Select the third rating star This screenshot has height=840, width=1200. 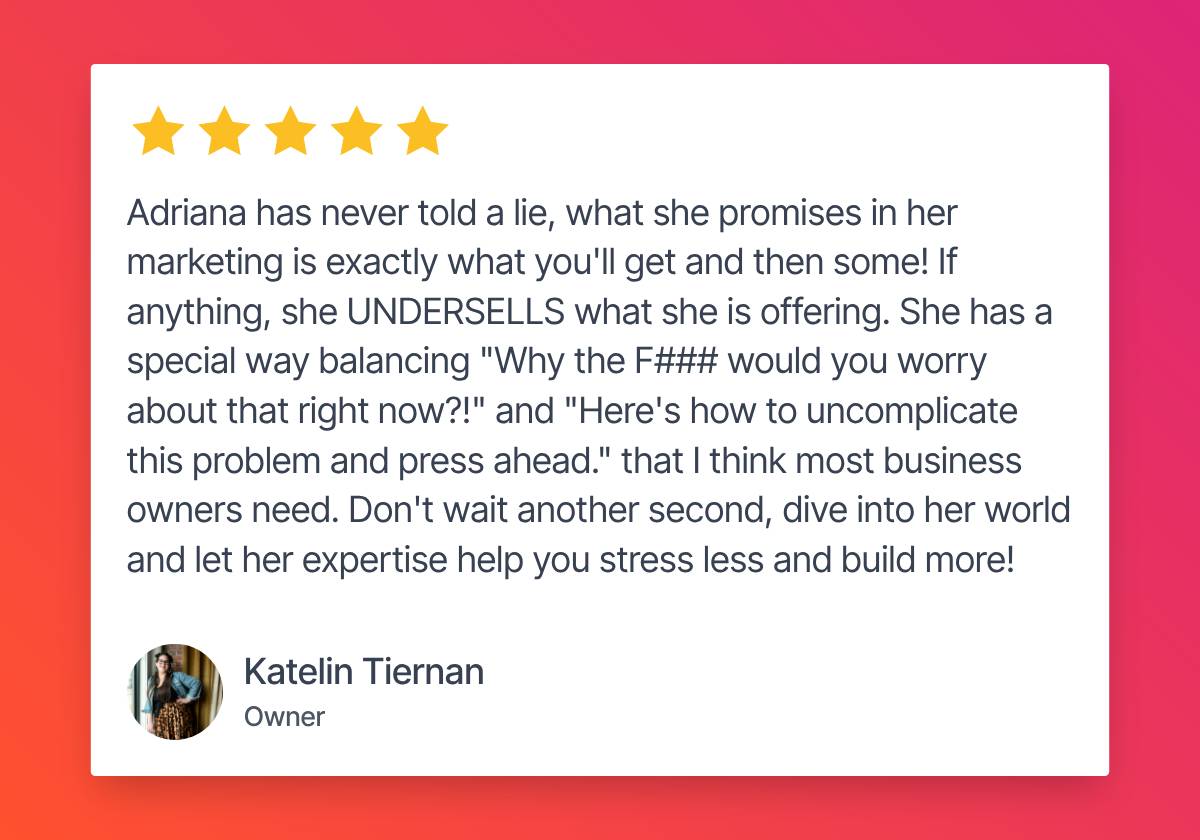pyautogui.click(x=290, y=131)
